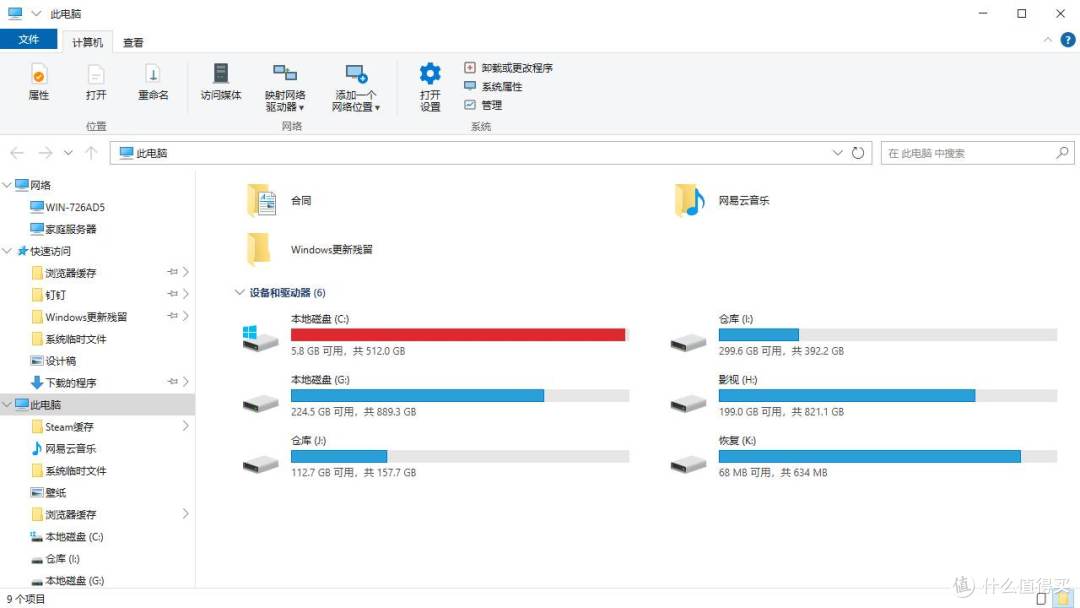
Task: Open 访问媒体 media access icon
Action: pos(220,82)
